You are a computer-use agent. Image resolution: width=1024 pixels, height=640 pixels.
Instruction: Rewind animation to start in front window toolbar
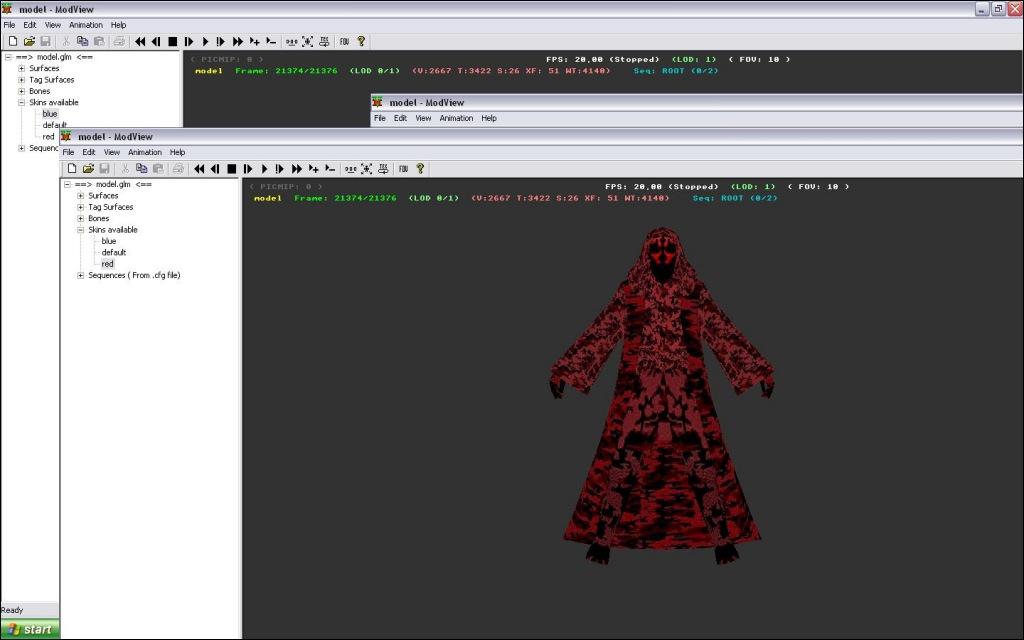(199, 169)
